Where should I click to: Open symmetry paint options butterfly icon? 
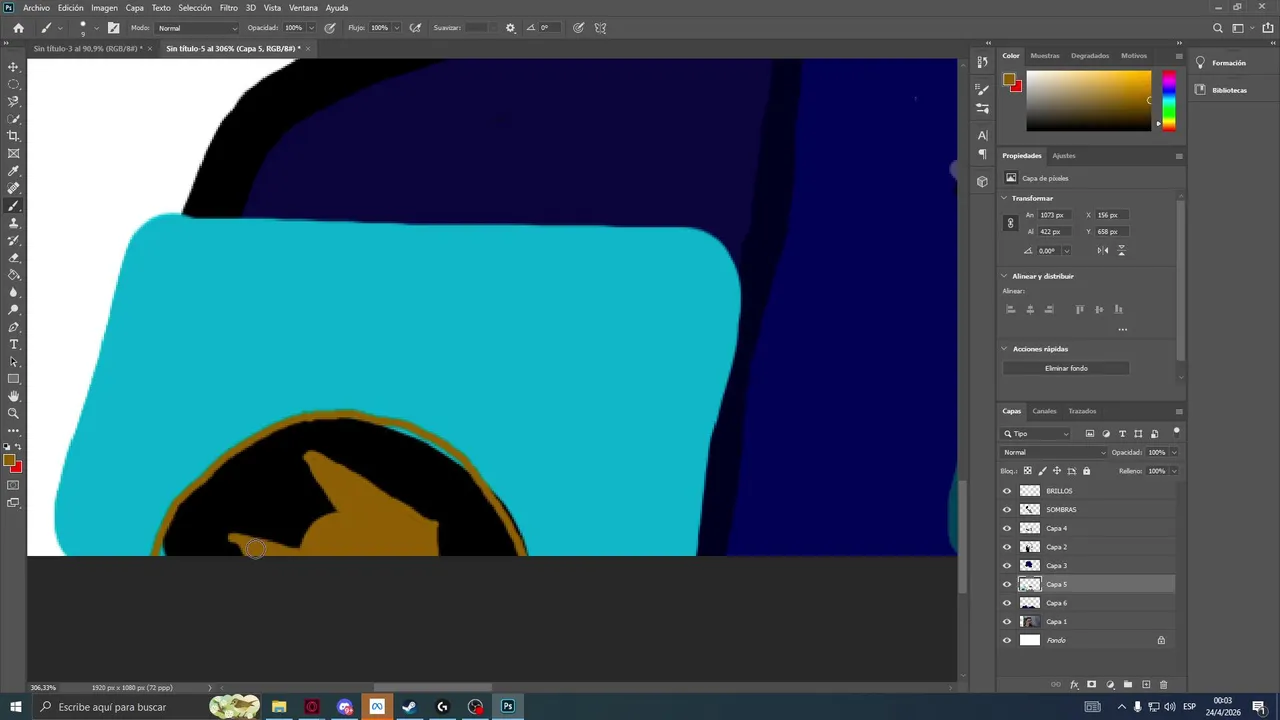pyautogui.click(x=600, y=28)
